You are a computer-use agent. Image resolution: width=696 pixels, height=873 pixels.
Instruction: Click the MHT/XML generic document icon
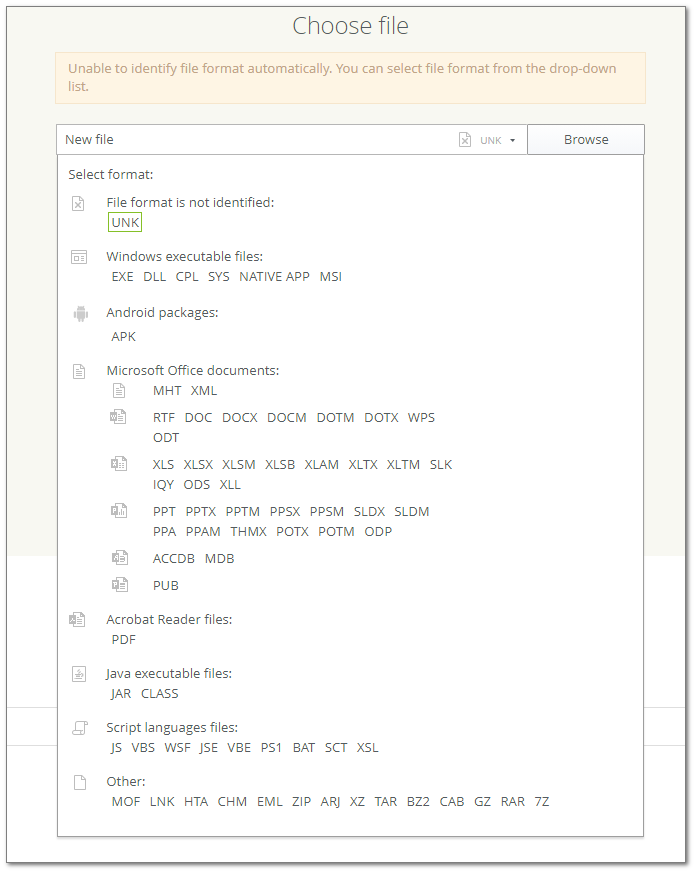pyautogui.click(x=119, y=390)
